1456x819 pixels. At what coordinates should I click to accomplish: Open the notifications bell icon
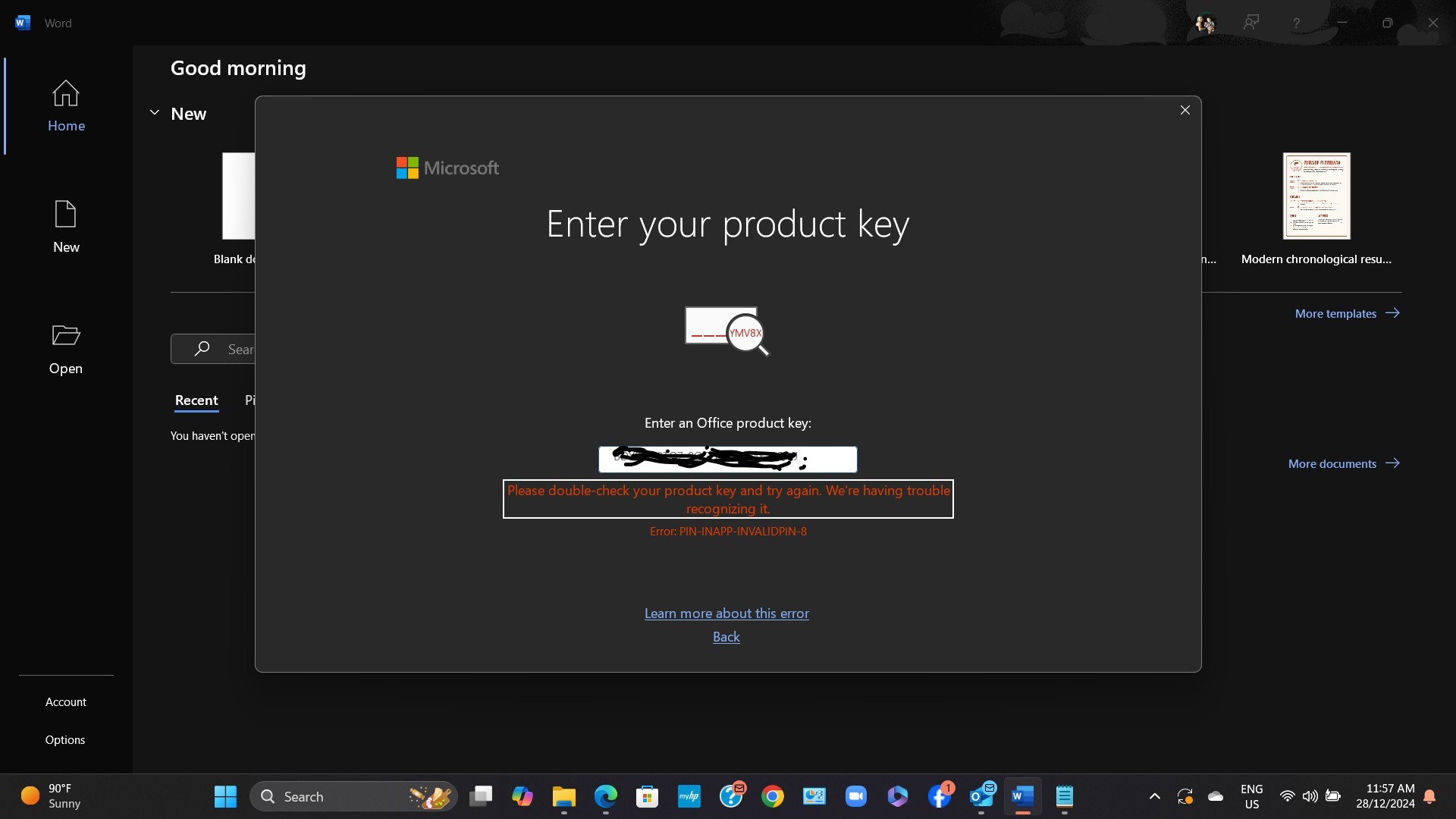click(x=1430, y=797)
